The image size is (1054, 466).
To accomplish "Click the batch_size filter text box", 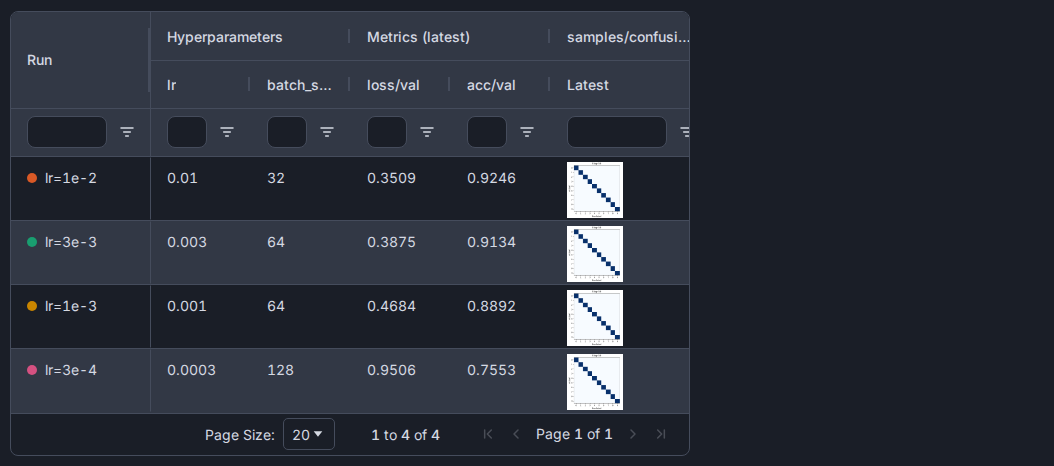I will tap(287, 132).
